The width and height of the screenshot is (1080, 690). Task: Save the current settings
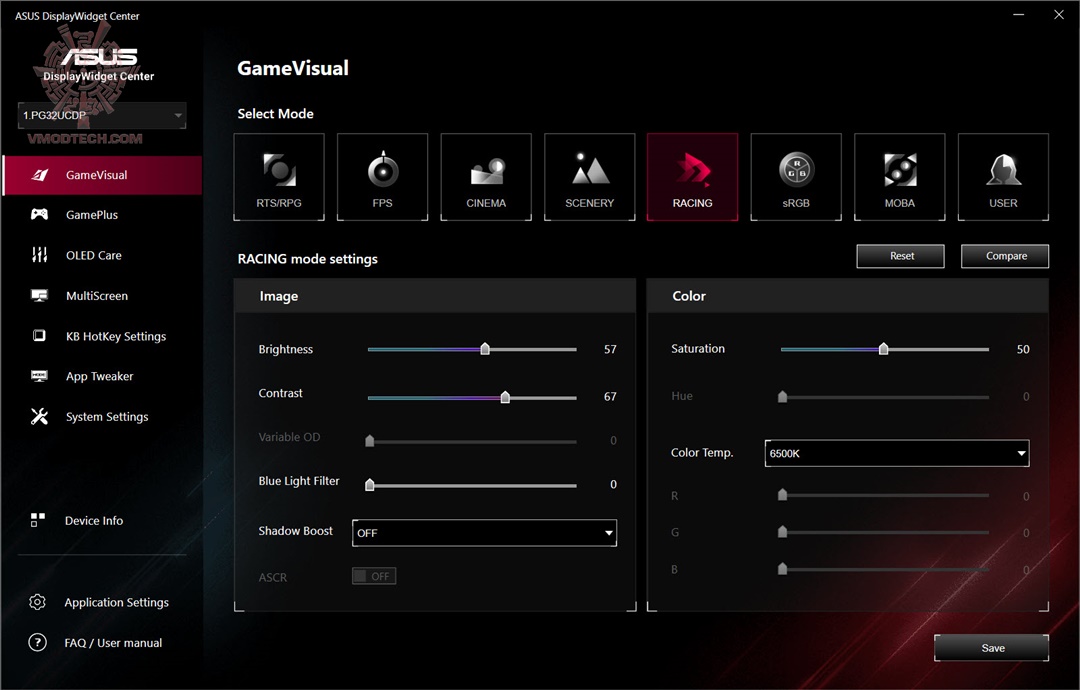(x=991, y=648)
